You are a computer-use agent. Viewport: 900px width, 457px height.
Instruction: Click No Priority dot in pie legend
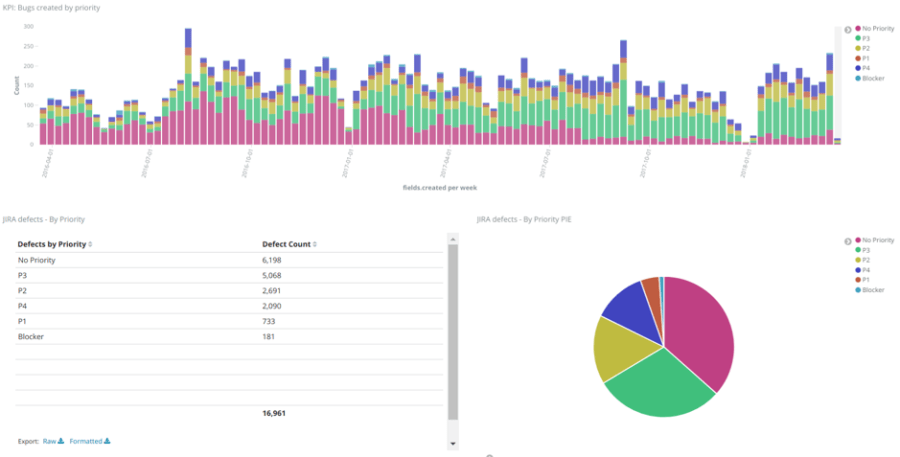pyautogui.click(x=857, y=241)
